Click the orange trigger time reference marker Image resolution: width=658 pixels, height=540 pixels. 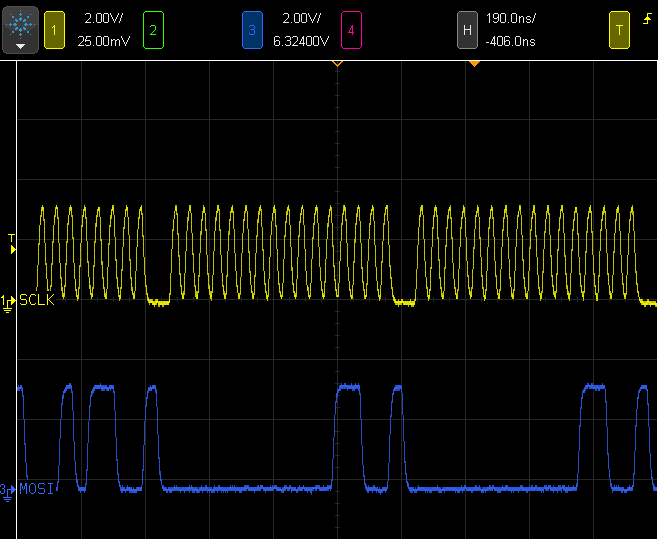click(x=475, y=64)
